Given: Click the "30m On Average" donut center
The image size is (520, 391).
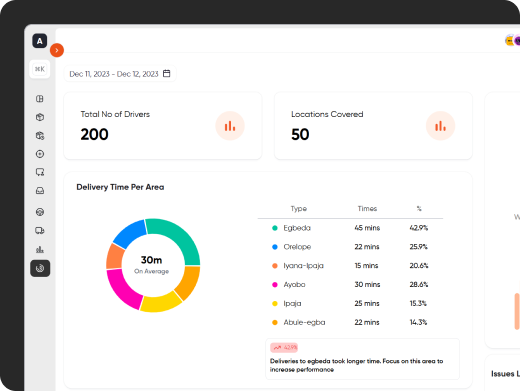Looking at the screenshot, I should pos(151,265).
